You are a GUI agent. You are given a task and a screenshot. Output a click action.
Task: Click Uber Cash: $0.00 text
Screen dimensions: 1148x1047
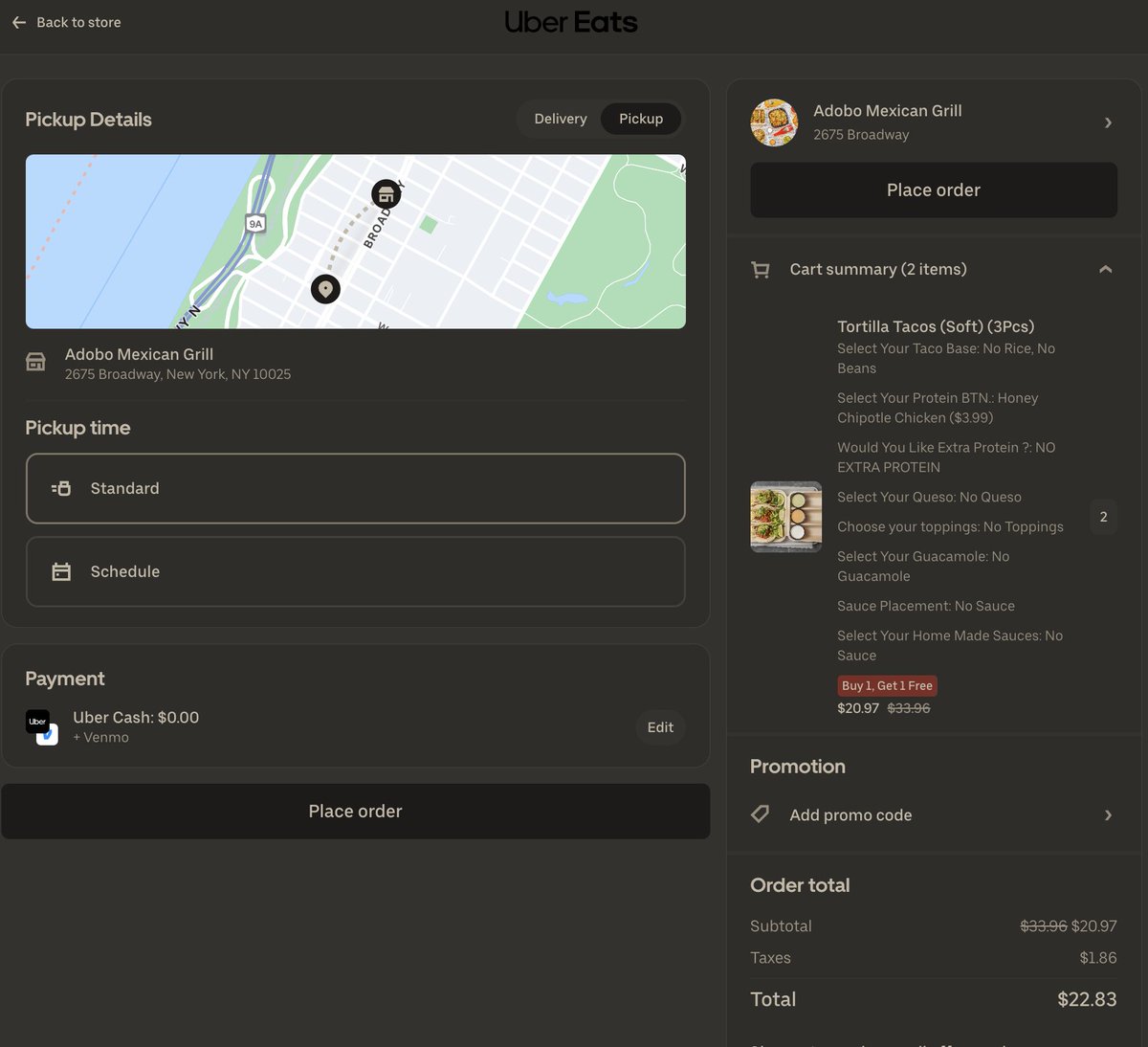(136, 717)
